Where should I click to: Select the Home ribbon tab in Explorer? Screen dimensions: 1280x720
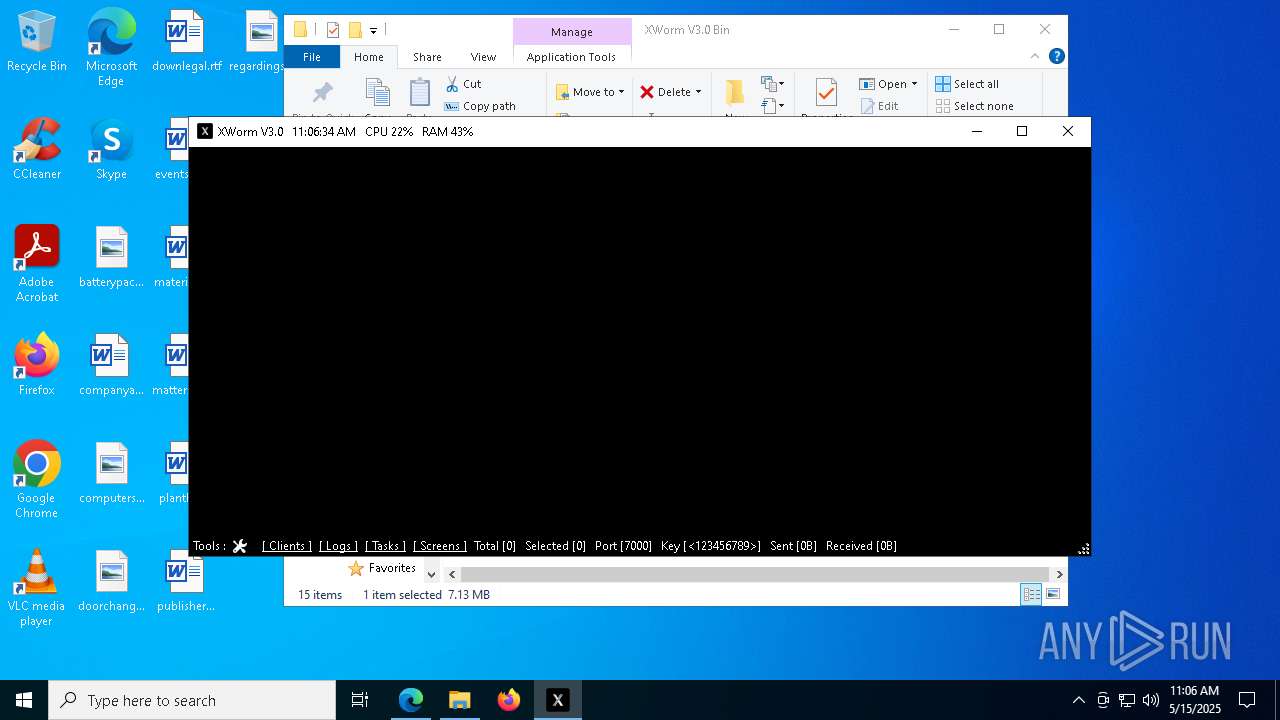tap(368, 57)
